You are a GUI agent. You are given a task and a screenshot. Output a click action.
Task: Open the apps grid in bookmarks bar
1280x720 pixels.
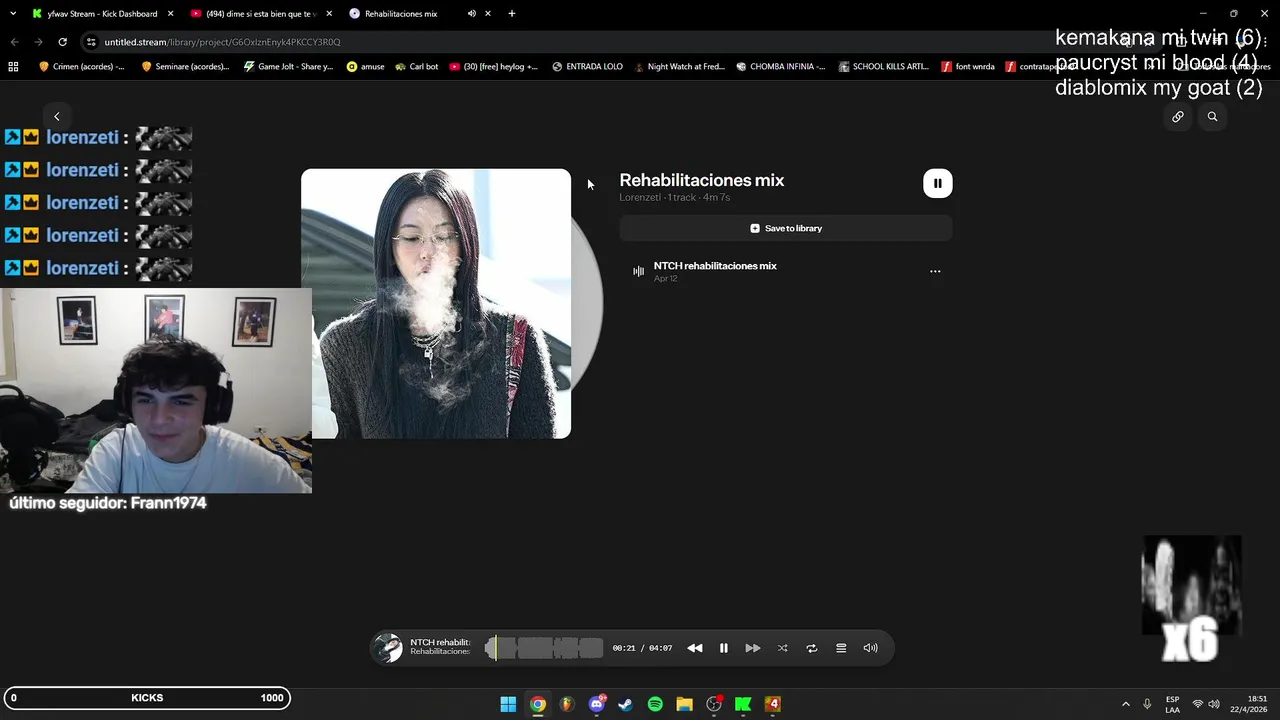tap(13, 67)
